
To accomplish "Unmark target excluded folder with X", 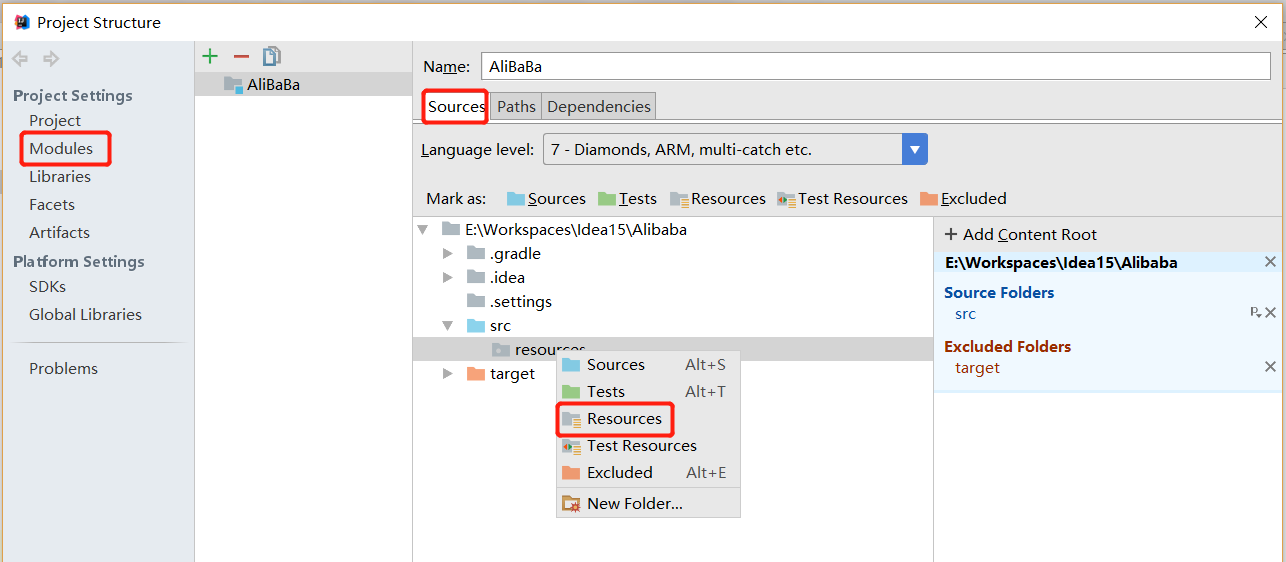I will 1270,367.
